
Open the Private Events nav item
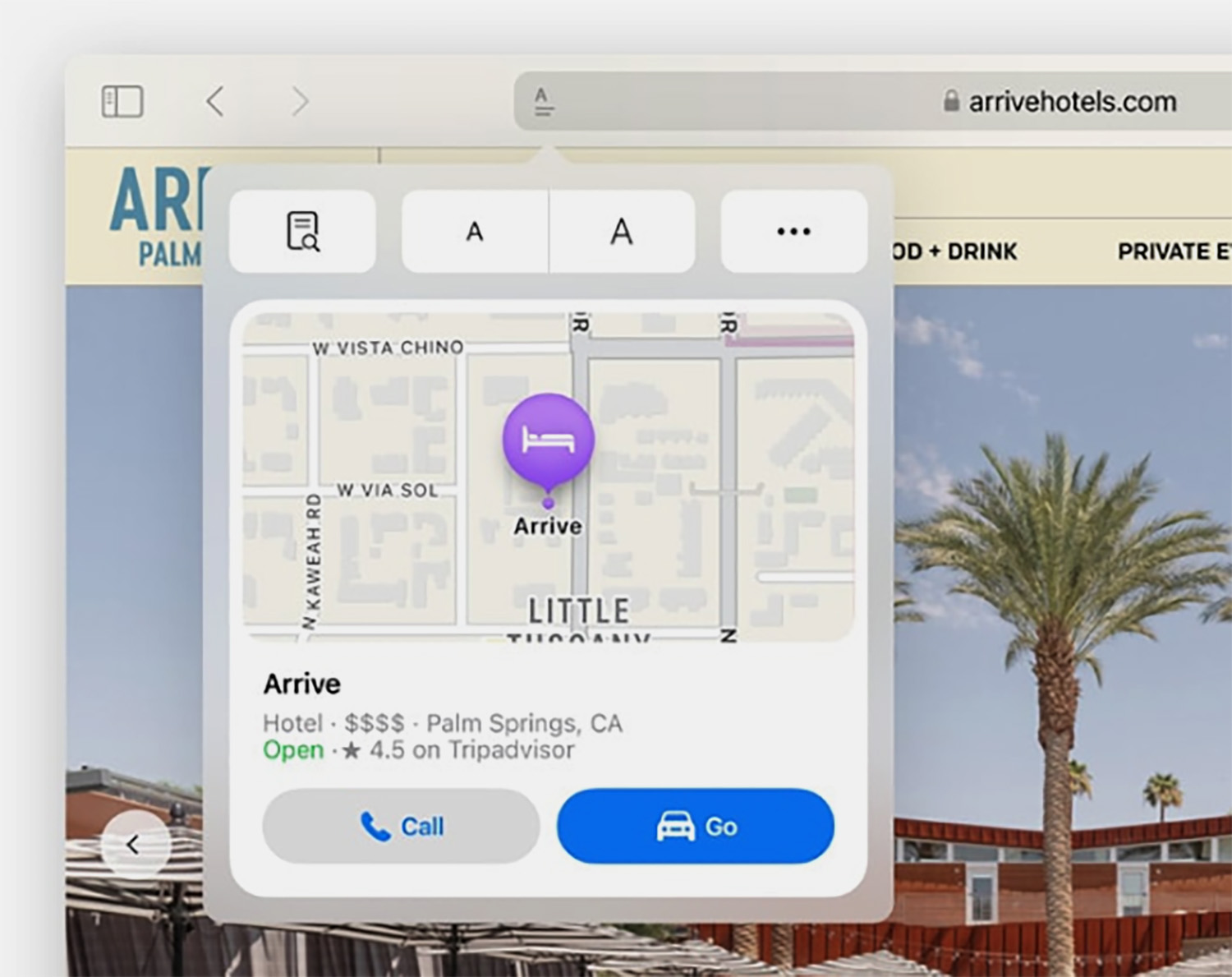(1175, 251)
